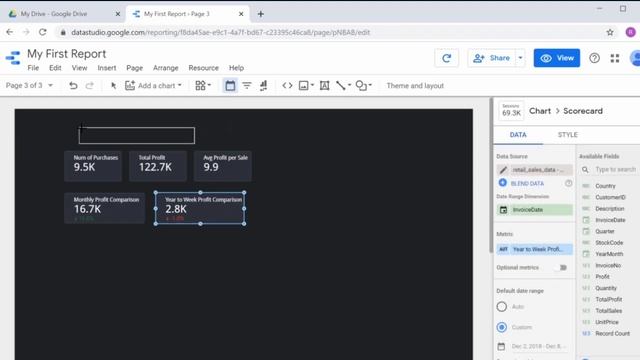640x360 pixels.
Task: Open the Page menu
Action: click(134, 68)
